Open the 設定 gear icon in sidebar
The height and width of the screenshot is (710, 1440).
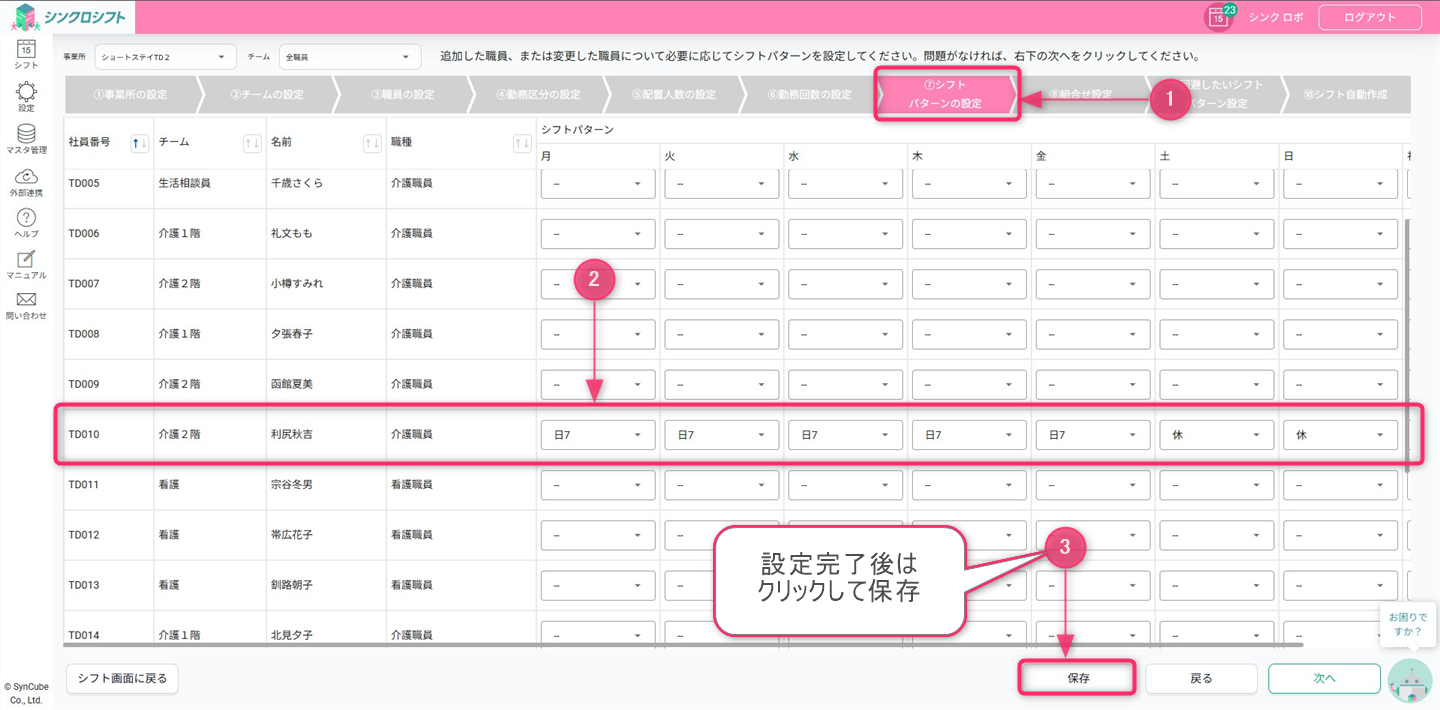coord(27,96)
